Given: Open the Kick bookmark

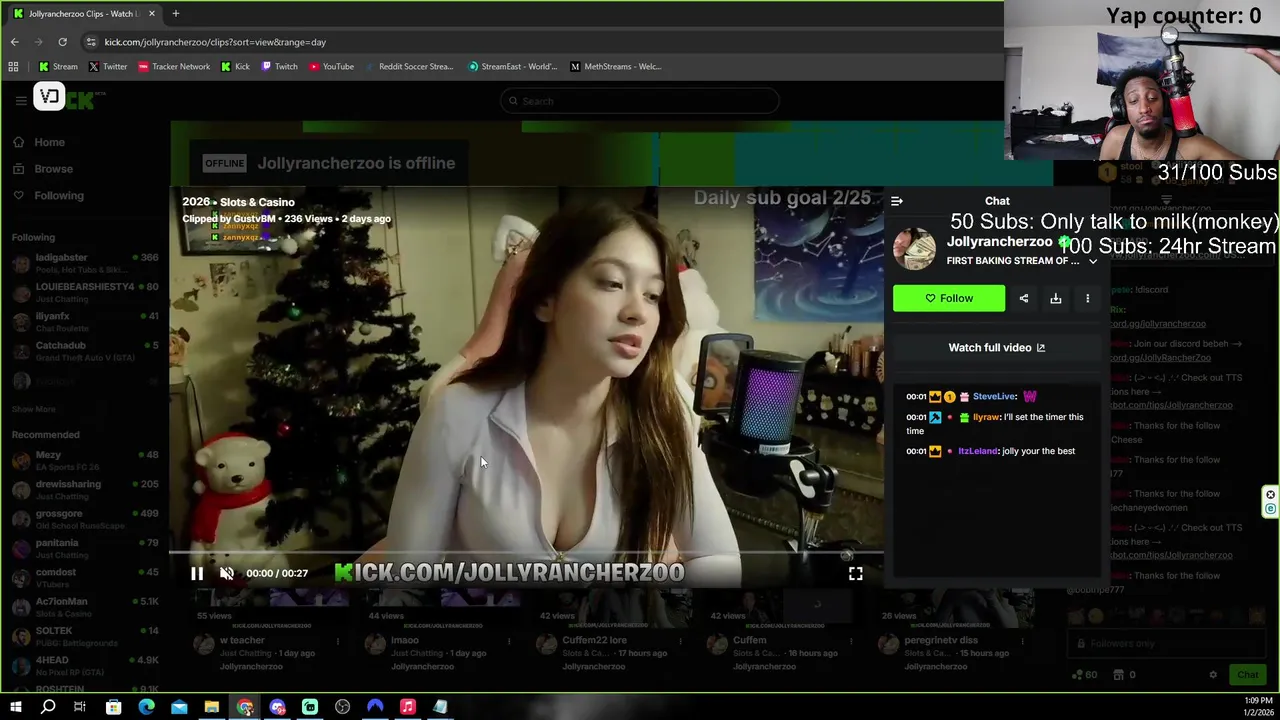Looking at the screenshot, I should pos(235,67).
